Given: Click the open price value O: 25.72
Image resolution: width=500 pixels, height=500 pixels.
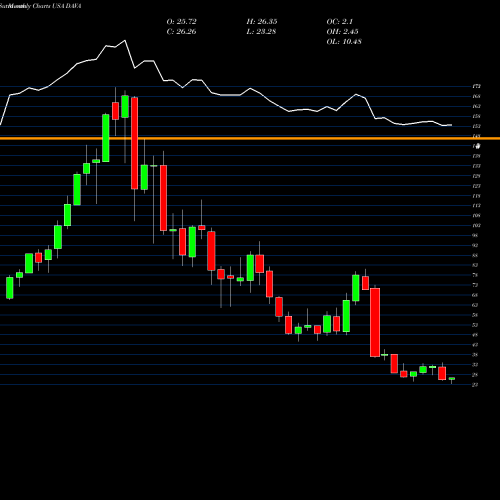Looking at the screenshot, I should (181, 22).
